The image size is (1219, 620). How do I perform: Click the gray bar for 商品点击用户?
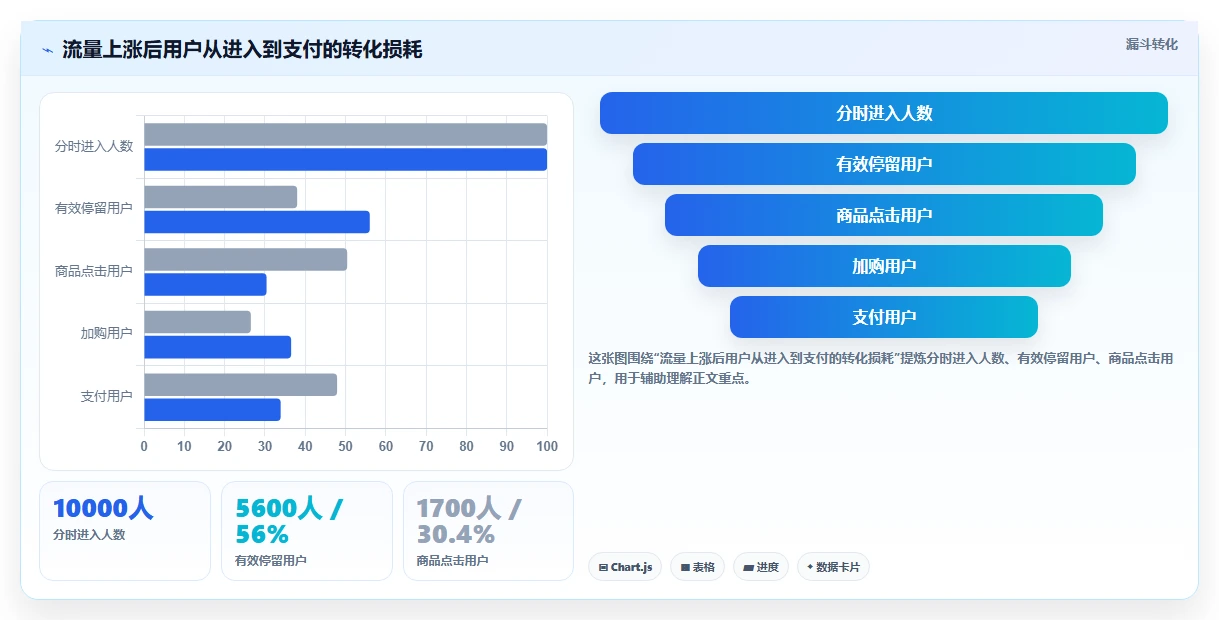(x=246, y=260)
